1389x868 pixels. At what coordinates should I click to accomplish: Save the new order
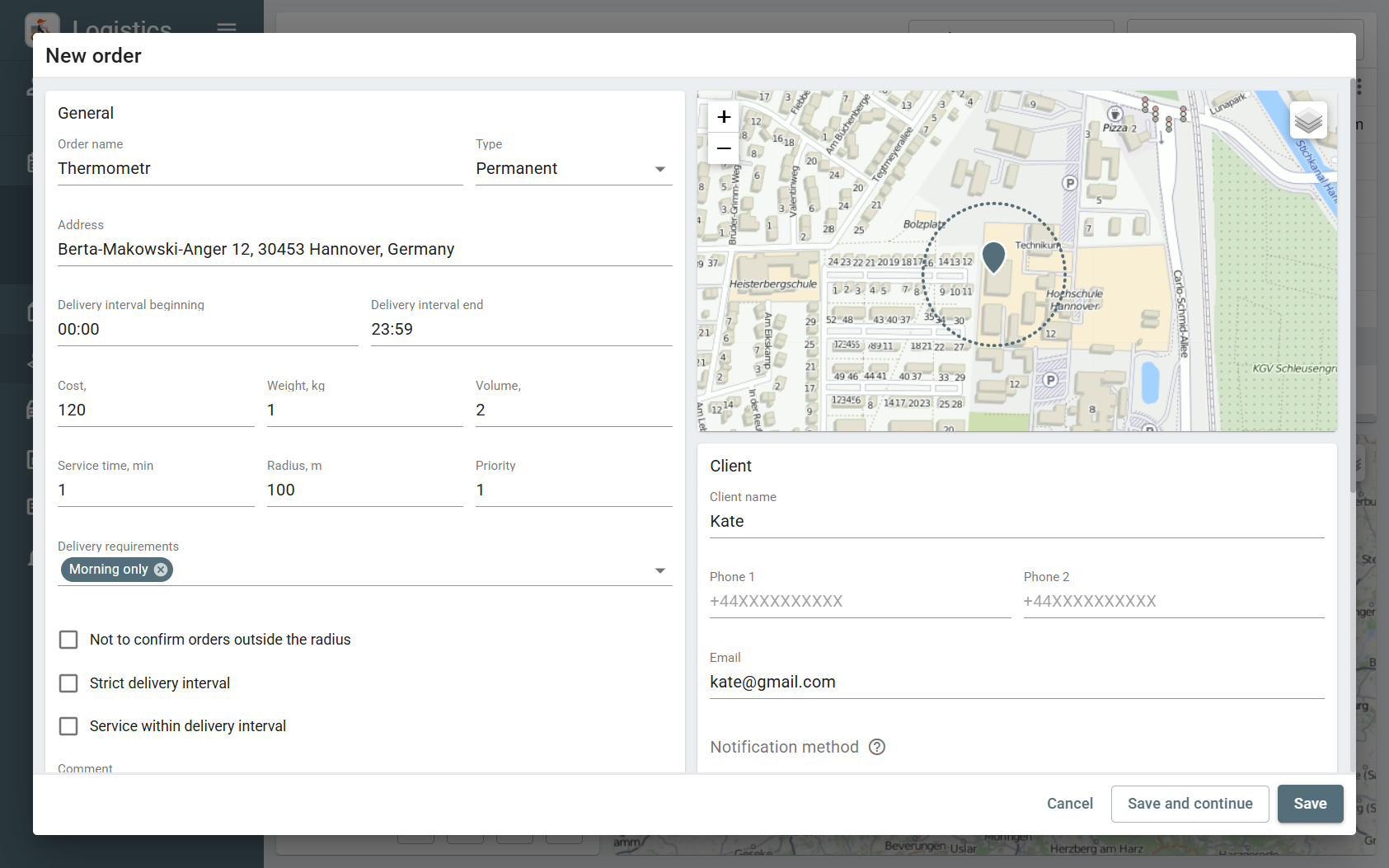point(1310,804)
